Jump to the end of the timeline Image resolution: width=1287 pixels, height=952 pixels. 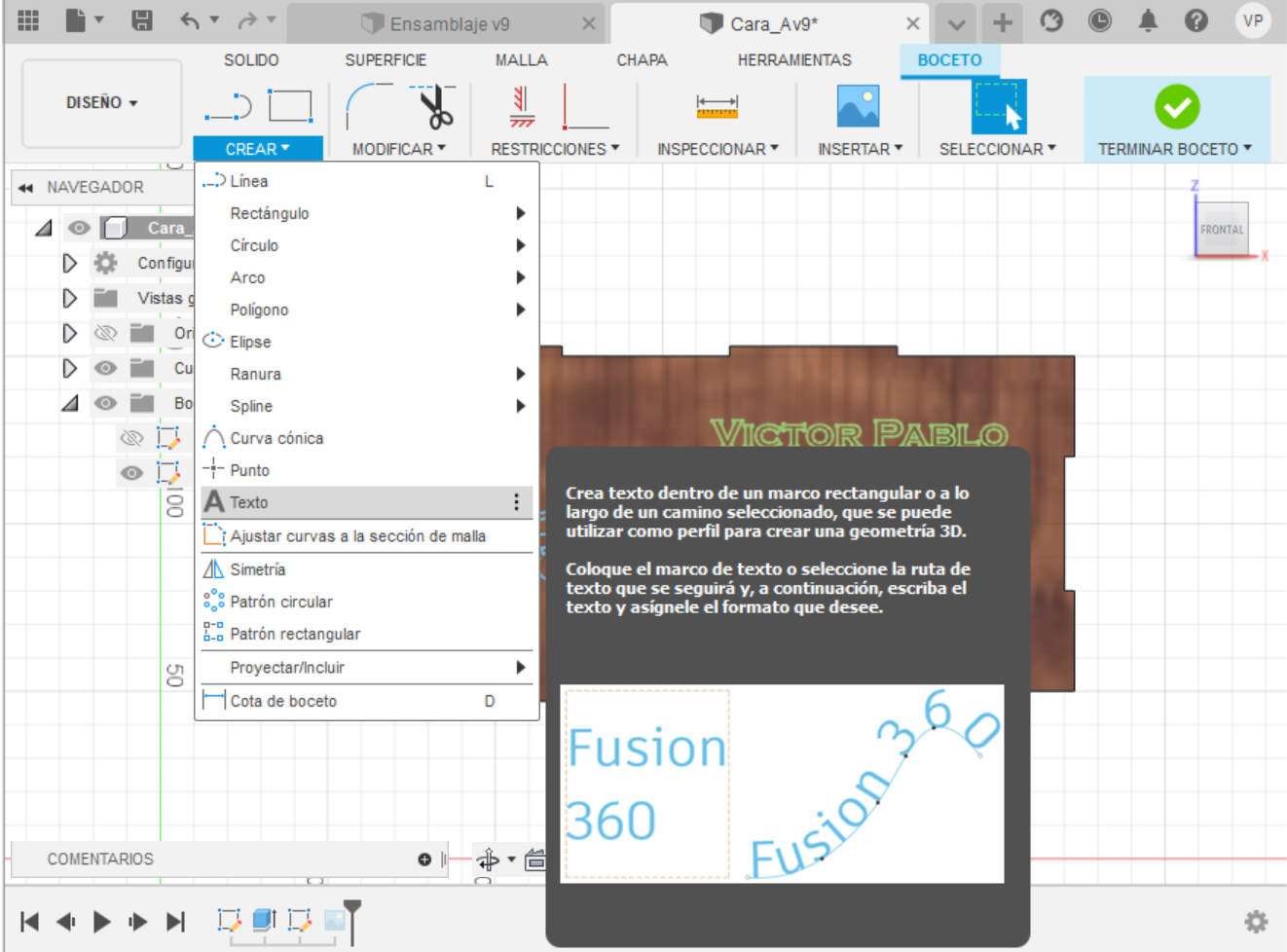(x=175, y=921)
